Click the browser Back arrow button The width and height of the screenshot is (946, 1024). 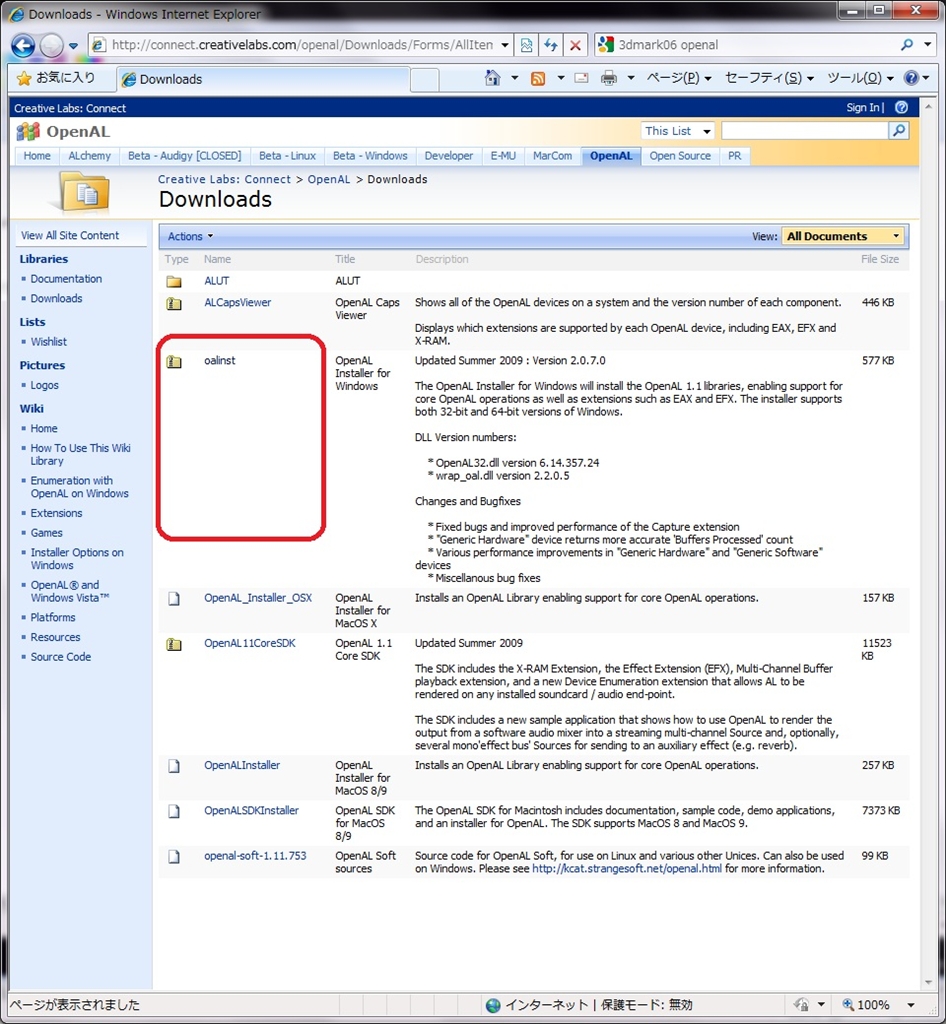pos(24,45)
